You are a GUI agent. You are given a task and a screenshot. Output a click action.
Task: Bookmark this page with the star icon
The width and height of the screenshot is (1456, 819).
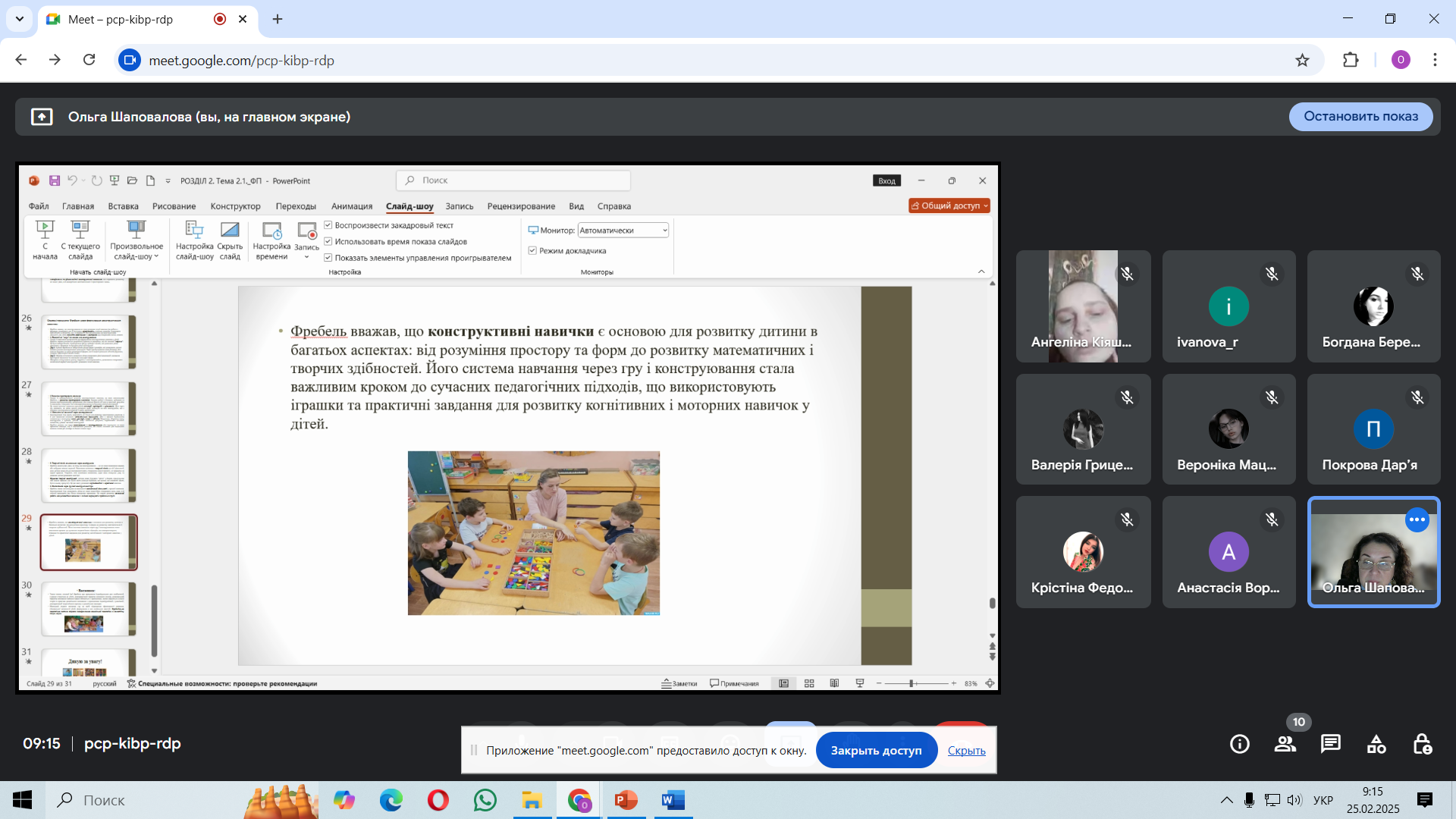1302,60
